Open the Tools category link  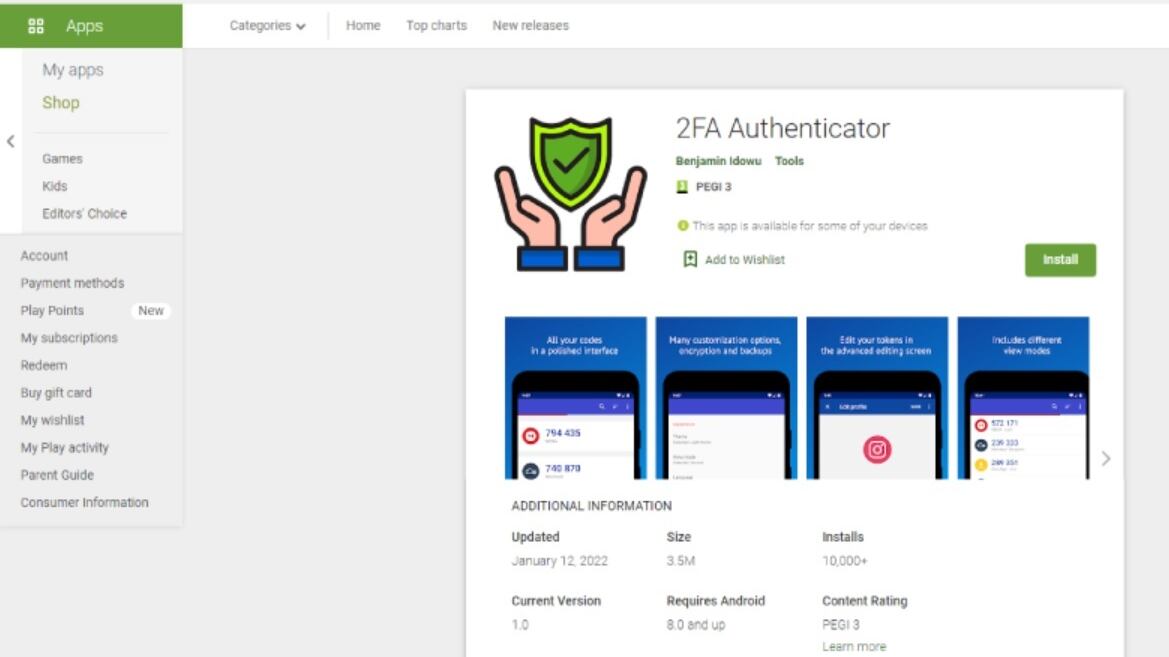789,160
